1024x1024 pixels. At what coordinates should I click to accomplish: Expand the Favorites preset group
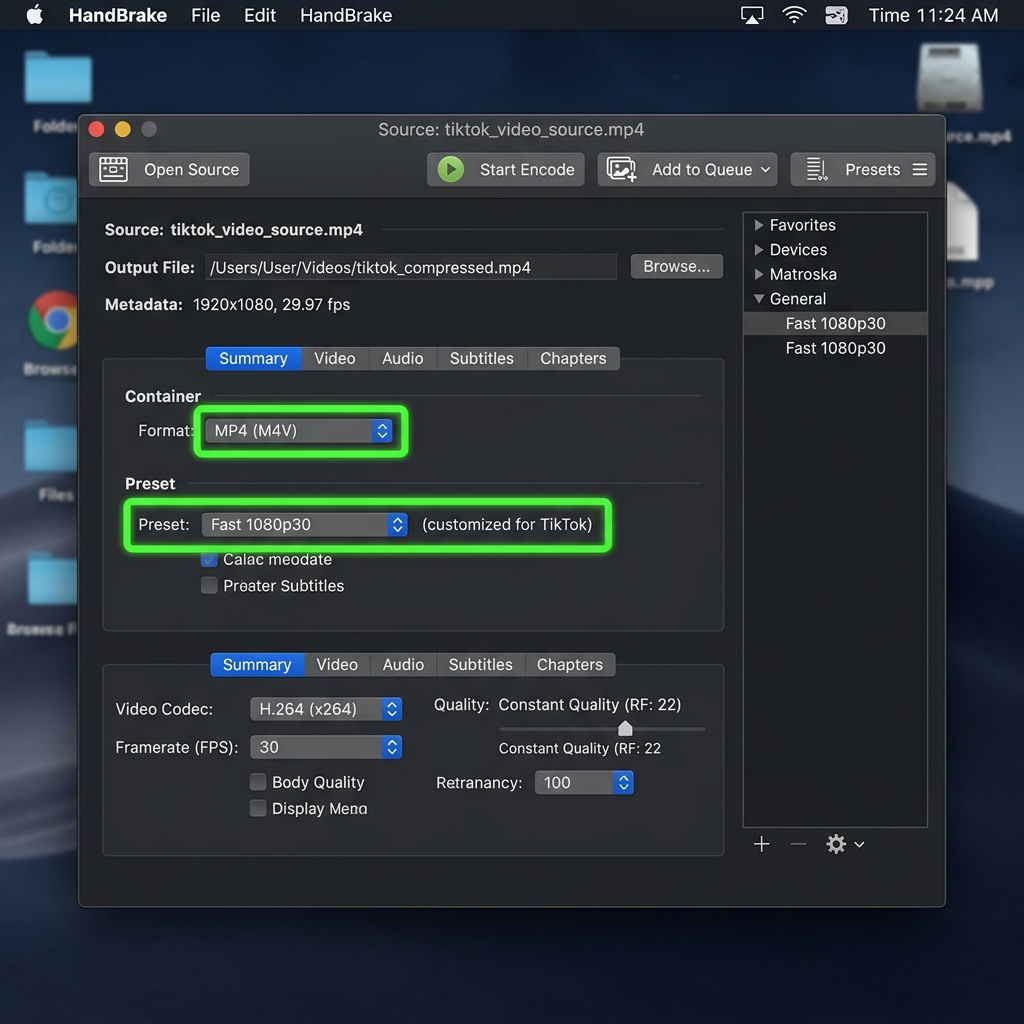pos(758,225)
